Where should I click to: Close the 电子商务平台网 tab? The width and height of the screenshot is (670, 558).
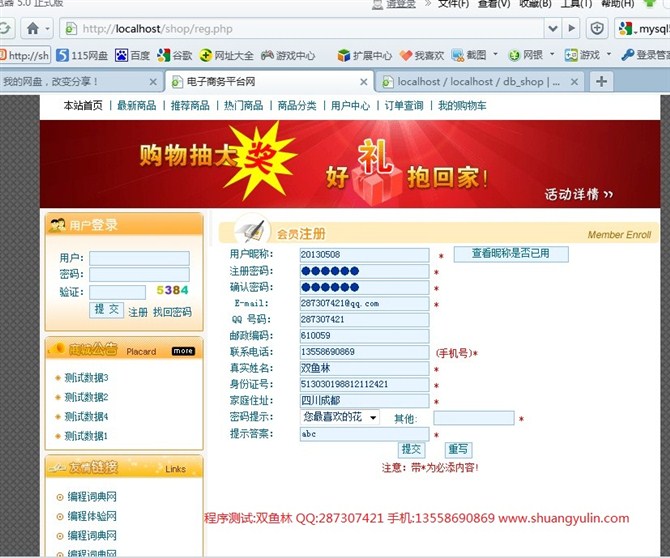tap(364, 82)
